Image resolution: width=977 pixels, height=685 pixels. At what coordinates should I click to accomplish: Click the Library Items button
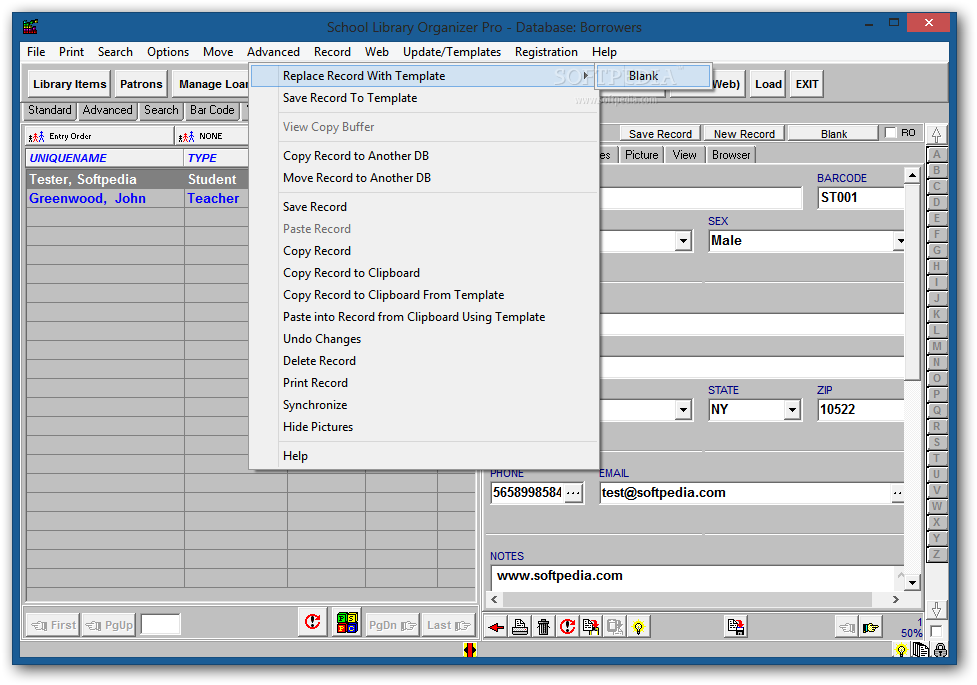click(x=69, y=84)
